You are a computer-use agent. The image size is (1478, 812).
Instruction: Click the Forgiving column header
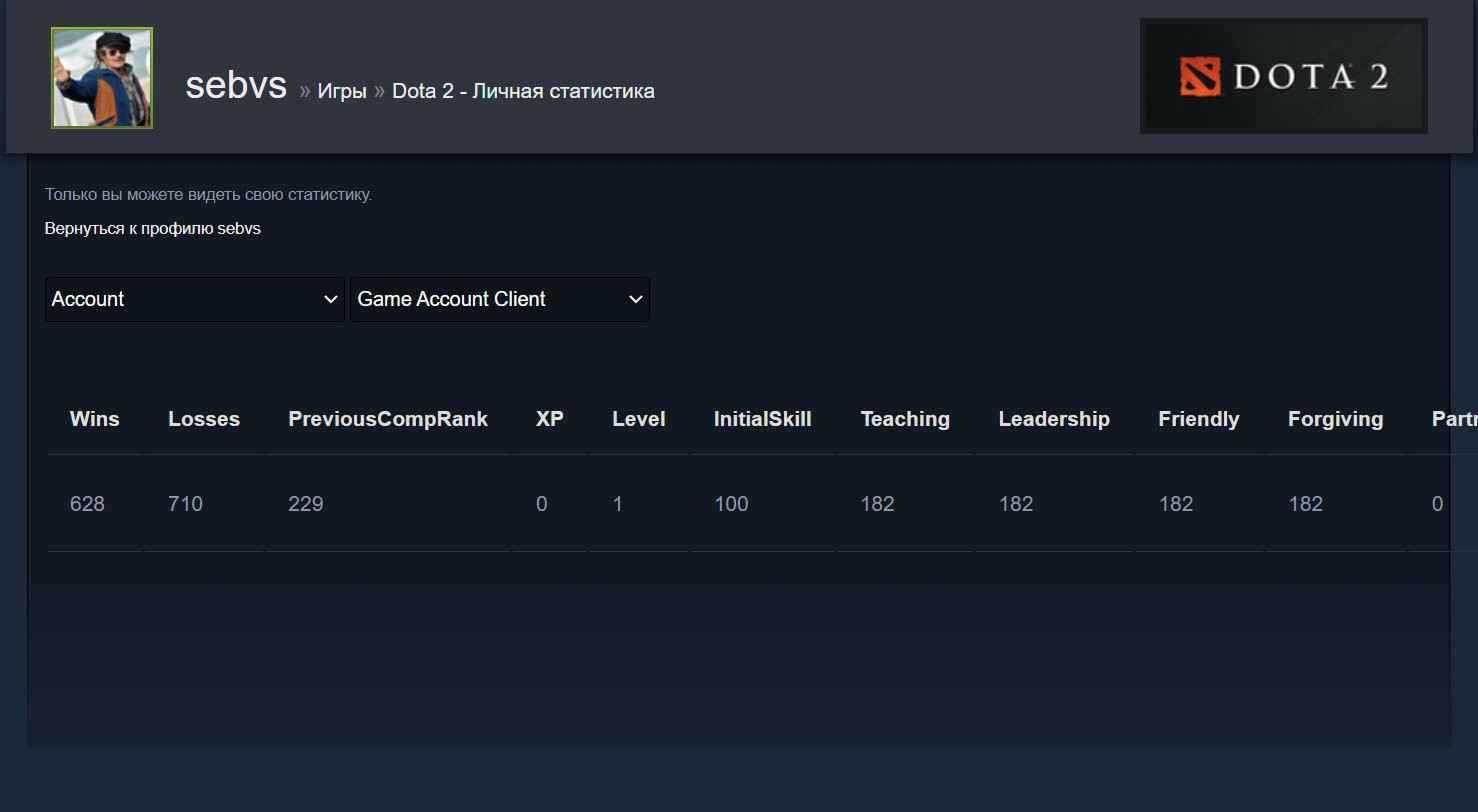click(x=1336, y=419)
